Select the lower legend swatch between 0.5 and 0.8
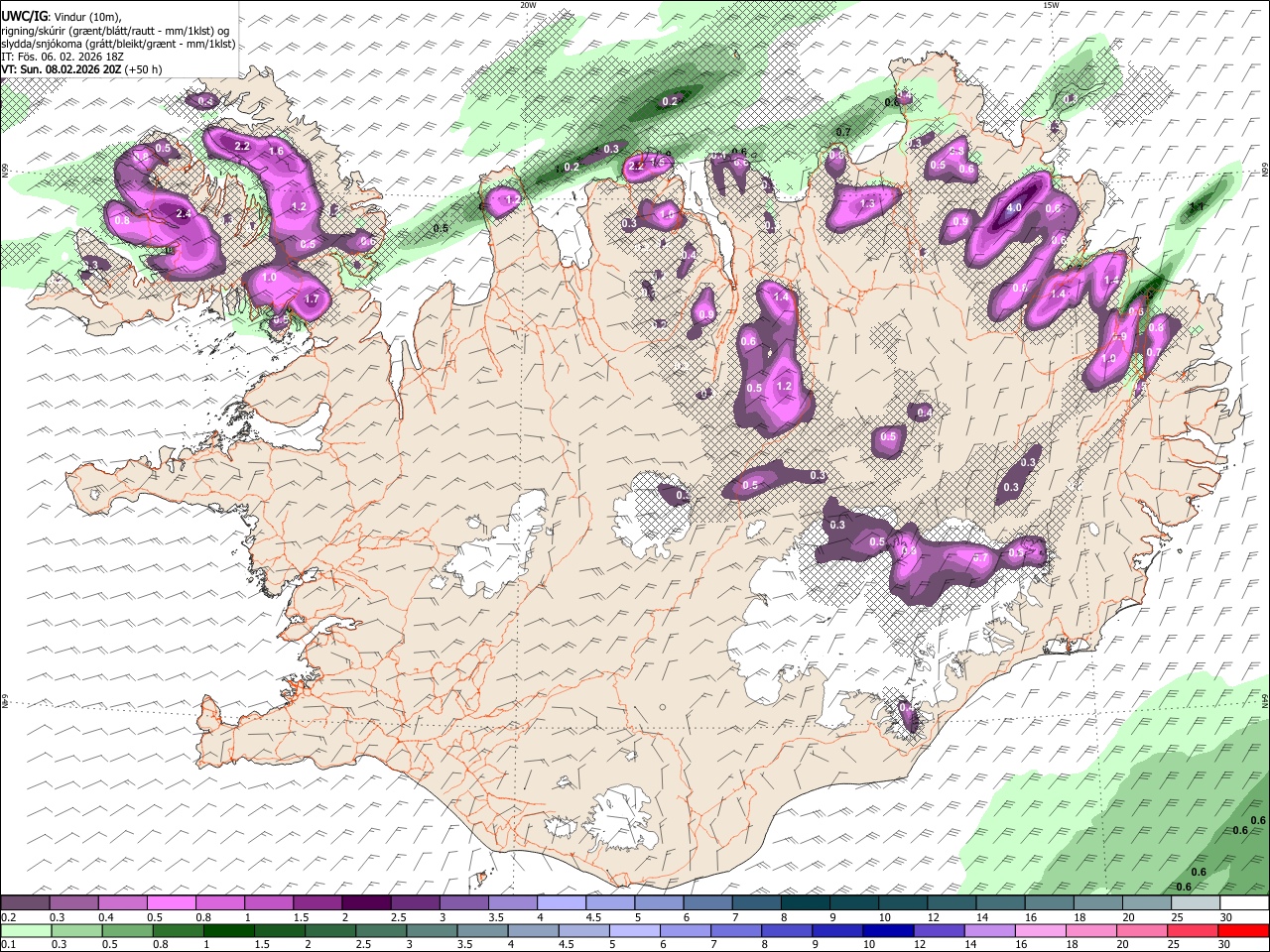This screenshot has width=1270, height=952. pos(127,931)
